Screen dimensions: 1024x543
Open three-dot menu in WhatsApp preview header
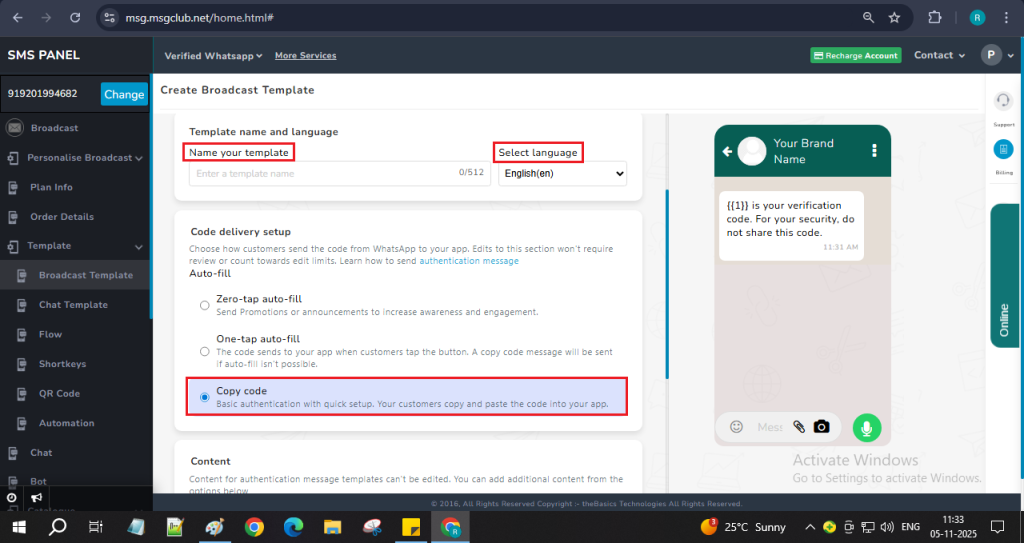(874, 151)
